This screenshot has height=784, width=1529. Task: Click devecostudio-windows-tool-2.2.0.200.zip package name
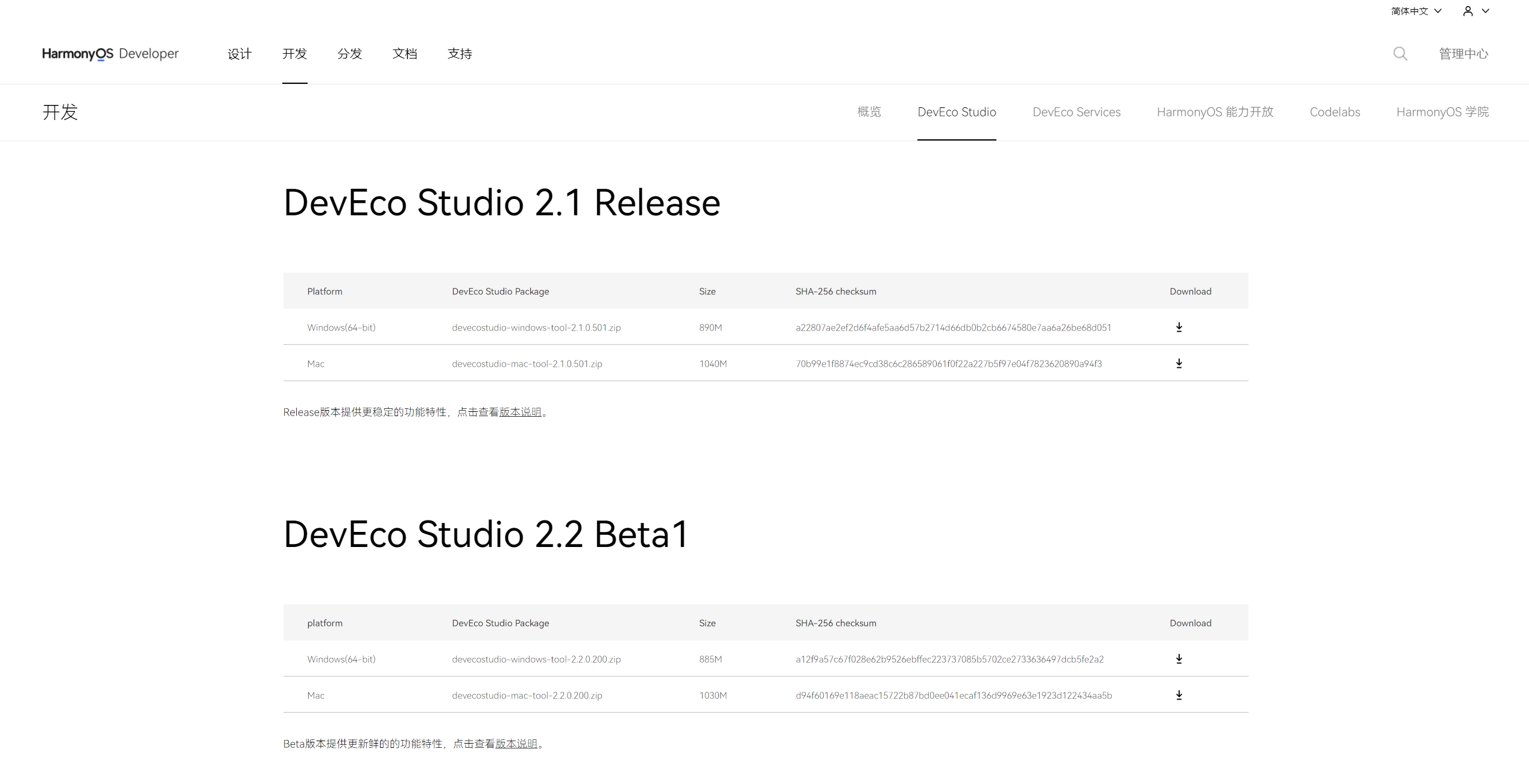pos(536,659)
